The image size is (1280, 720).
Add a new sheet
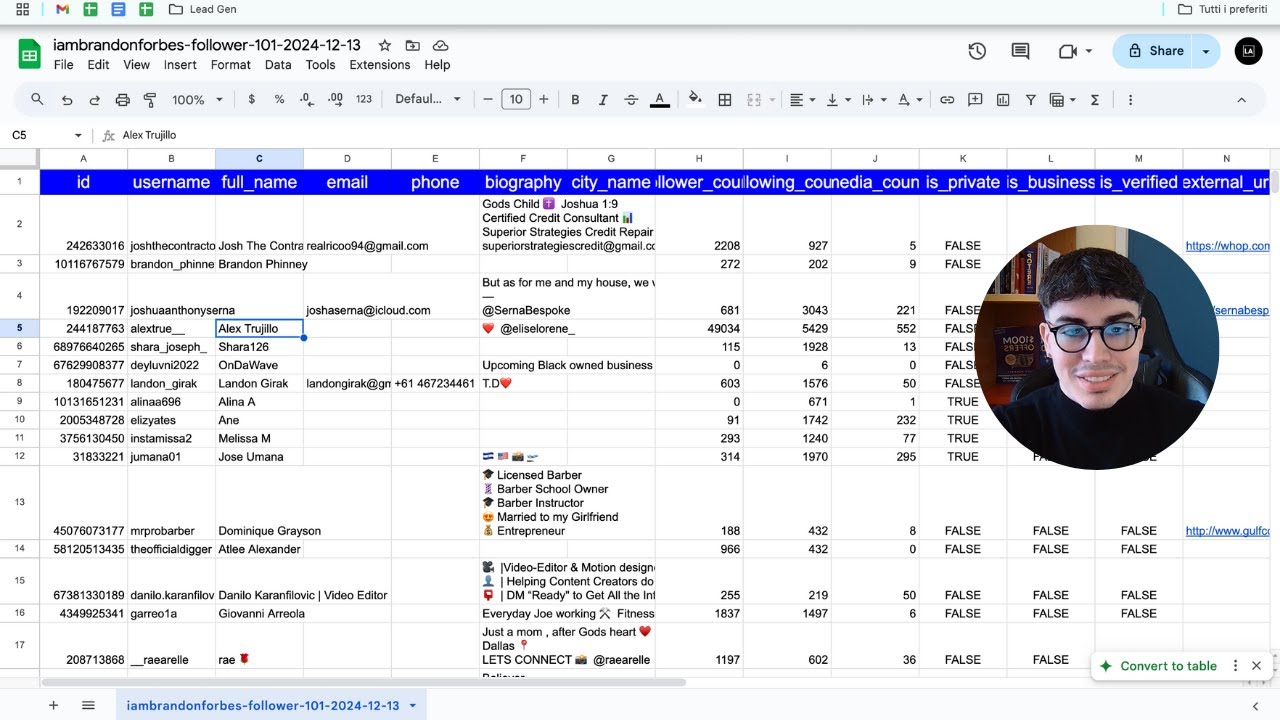(54, 705)
